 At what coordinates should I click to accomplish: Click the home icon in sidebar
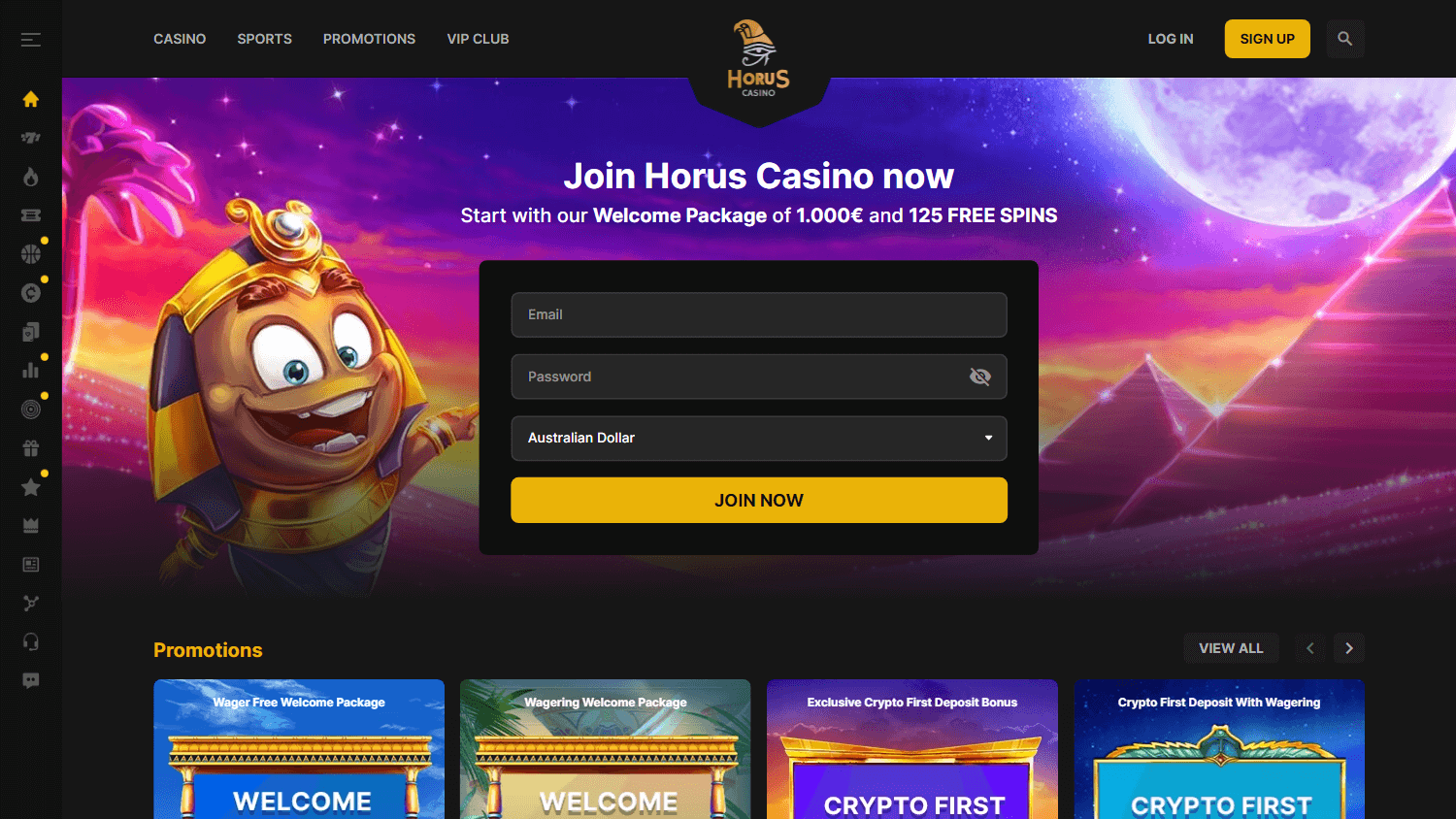tap(31, 99)
